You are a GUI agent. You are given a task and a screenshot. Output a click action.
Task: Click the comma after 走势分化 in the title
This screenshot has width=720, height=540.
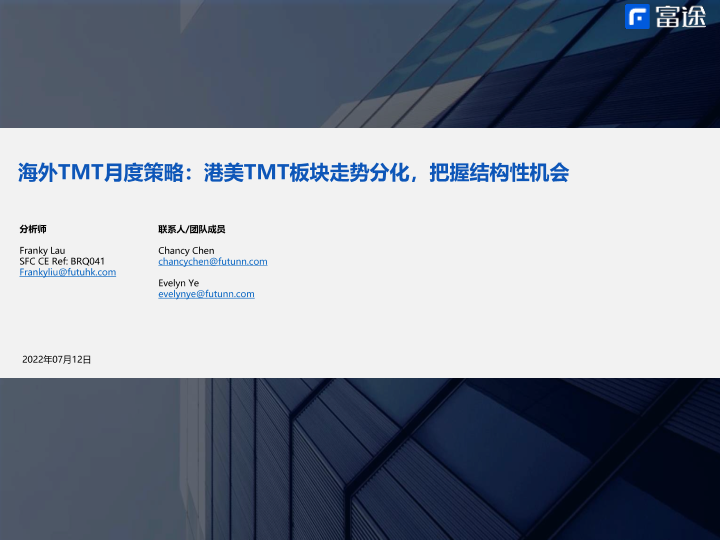(416, 178)
